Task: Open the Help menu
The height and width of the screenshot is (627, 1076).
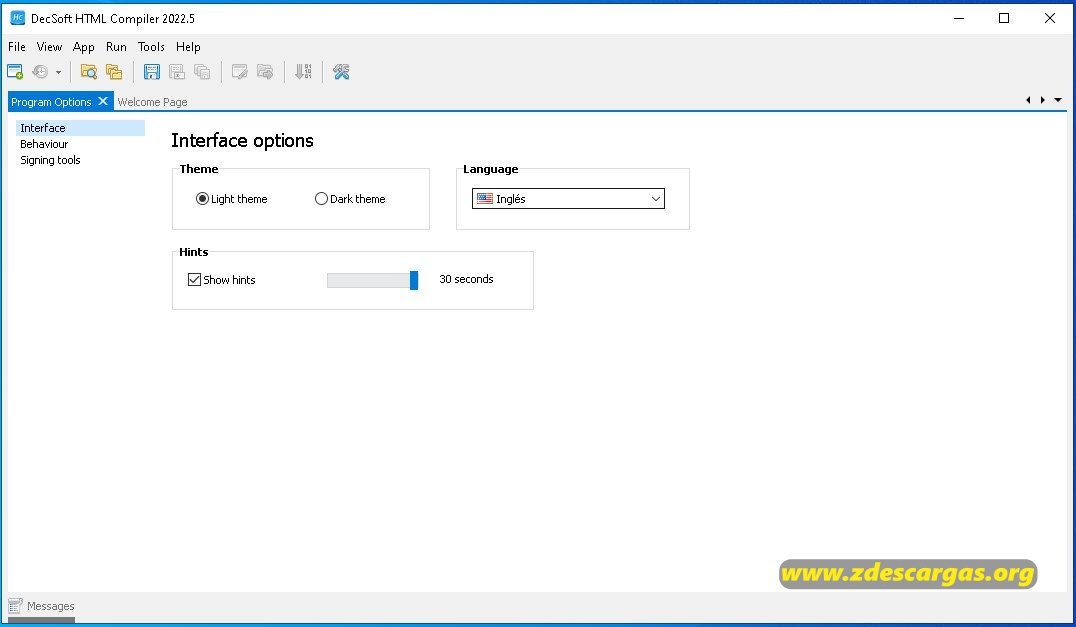Action: pyautogui.click(x=188, y=47)
